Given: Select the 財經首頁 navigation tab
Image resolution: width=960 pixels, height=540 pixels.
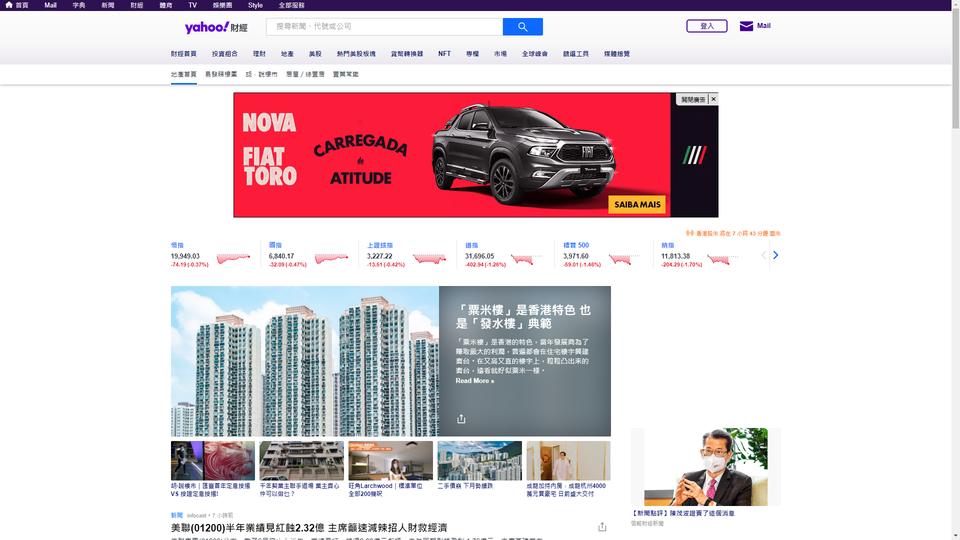Looking at the screenshot, I should pyautogui.click(x=184, y=54).
